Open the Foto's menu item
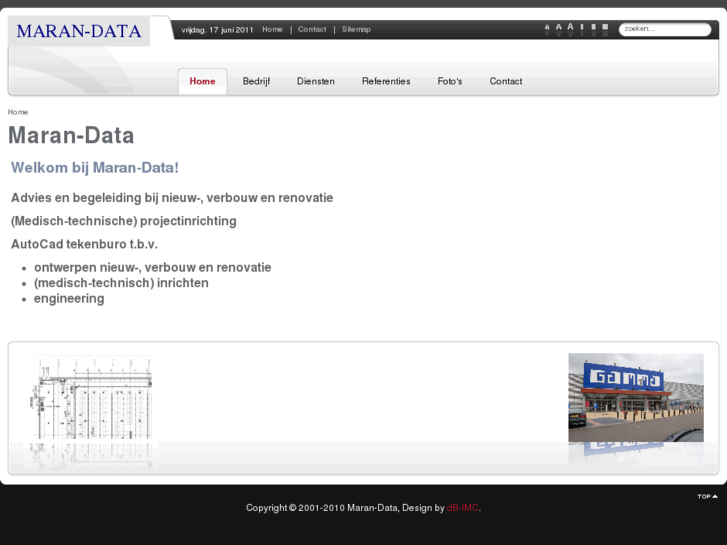 [450, 81]
